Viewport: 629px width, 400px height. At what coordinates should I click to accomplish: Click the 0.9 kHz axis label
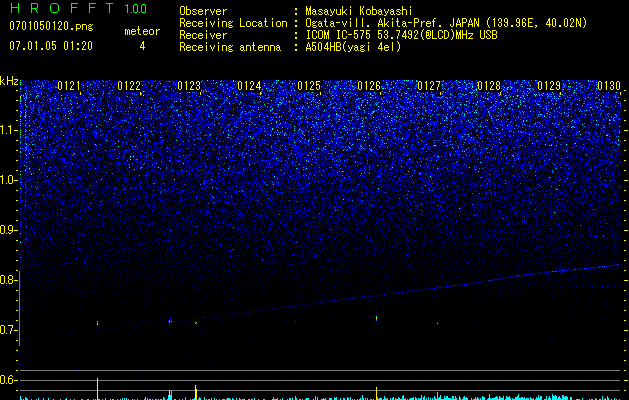pyautogui.click(x=8, y=230)
